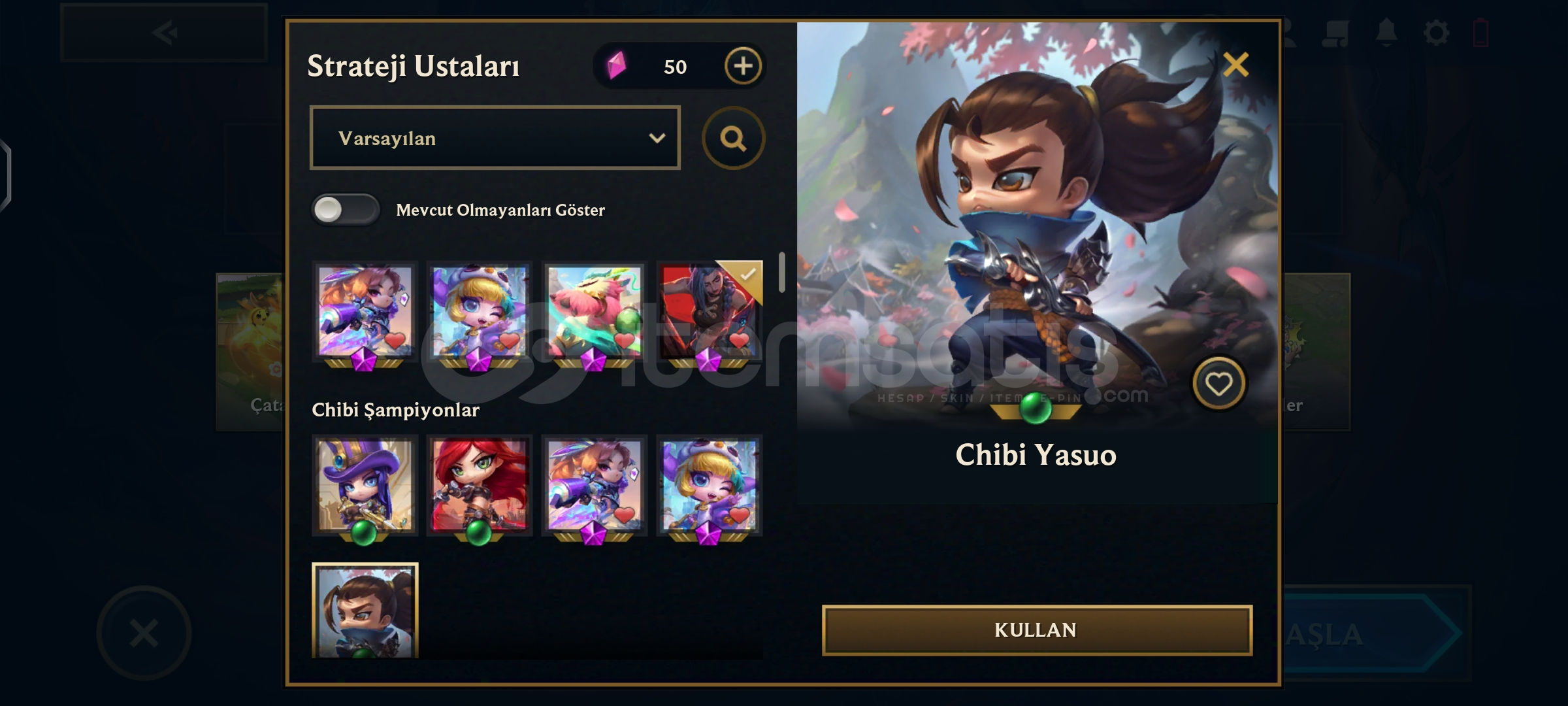The width and height of the screenshot is (1568, 706).
Task: Favorite Chibi Yasuo with heart icon
Action: [1218, 384]
